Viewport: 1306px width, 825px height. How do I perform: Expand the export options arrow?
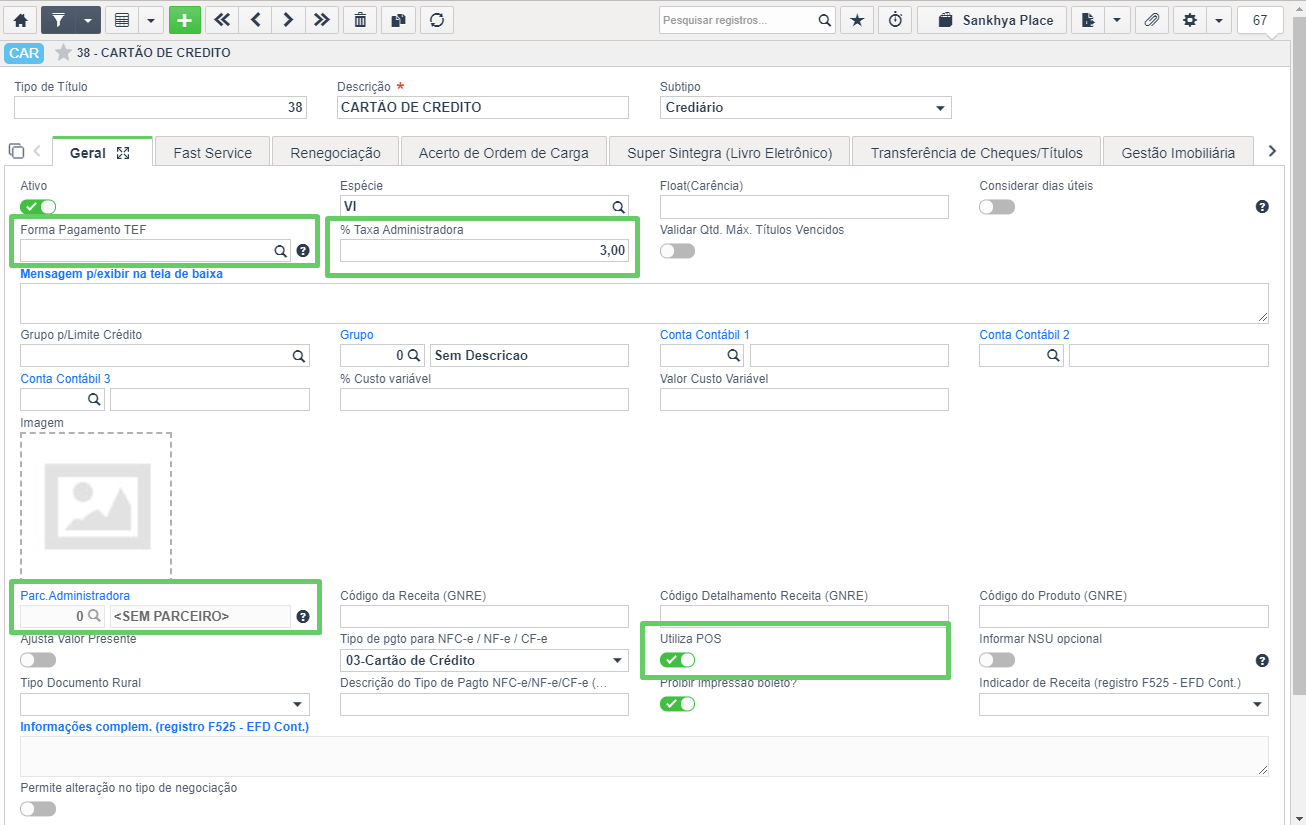pos(1117,20)
